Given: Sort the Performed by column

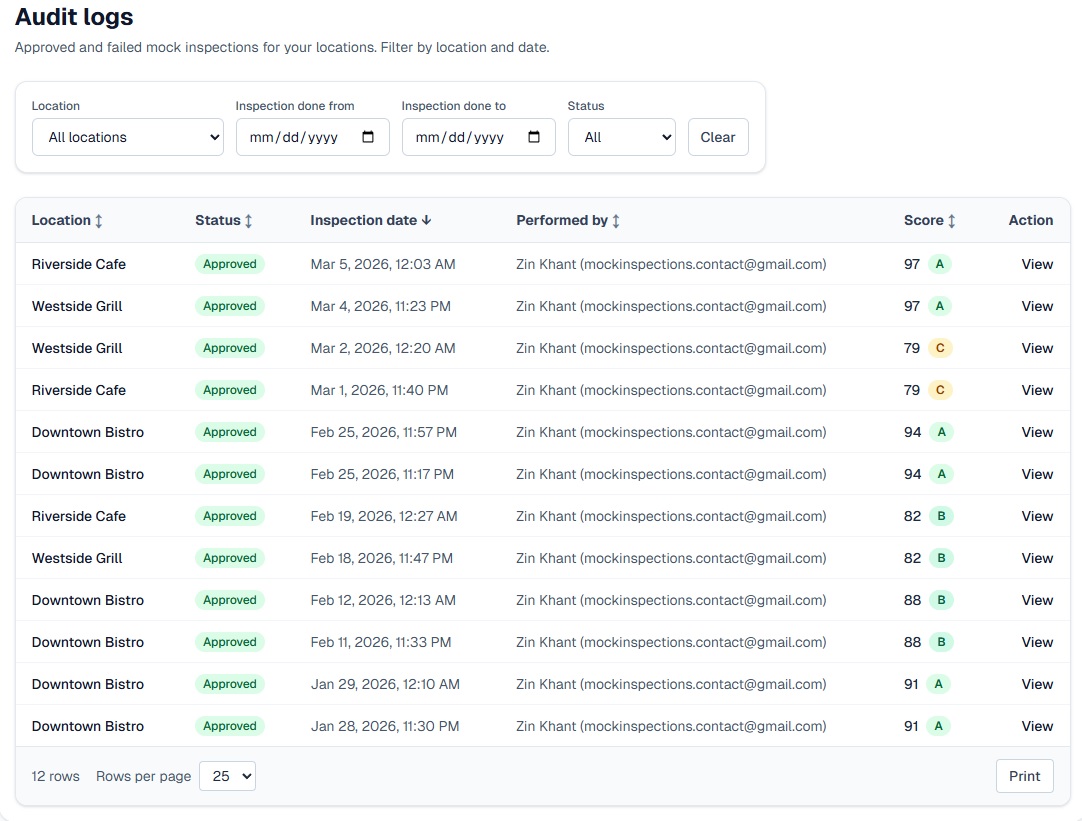Looking at the screenshot, I should click(x=568, y=220).
